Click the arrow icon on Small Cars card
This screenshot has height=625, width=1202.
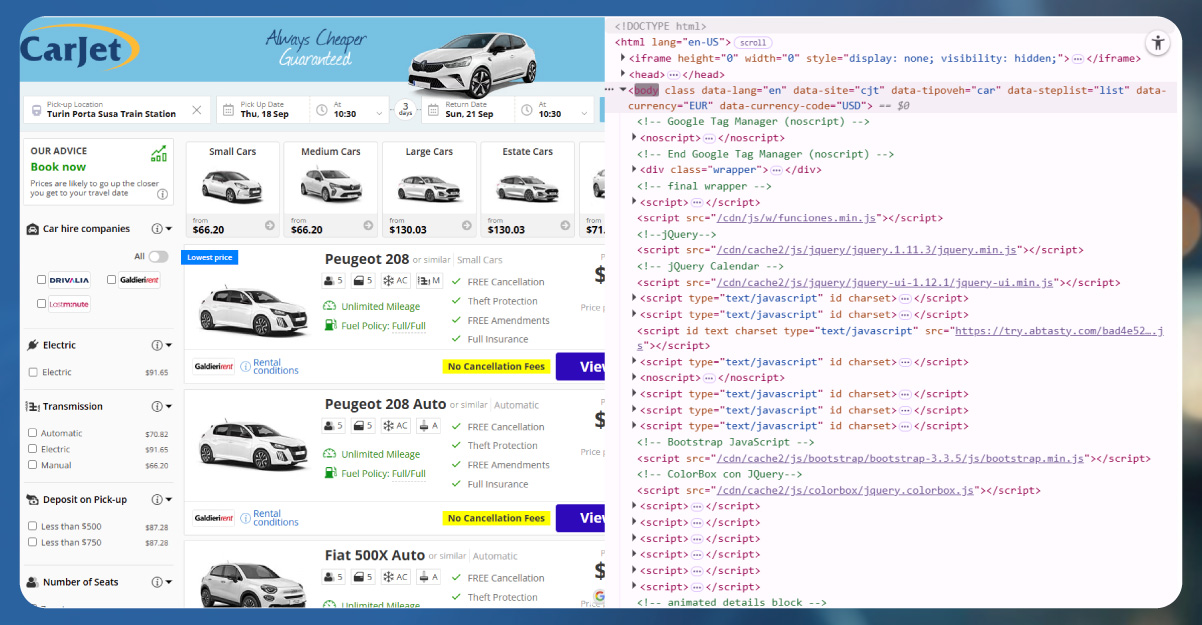coord(270,225)
